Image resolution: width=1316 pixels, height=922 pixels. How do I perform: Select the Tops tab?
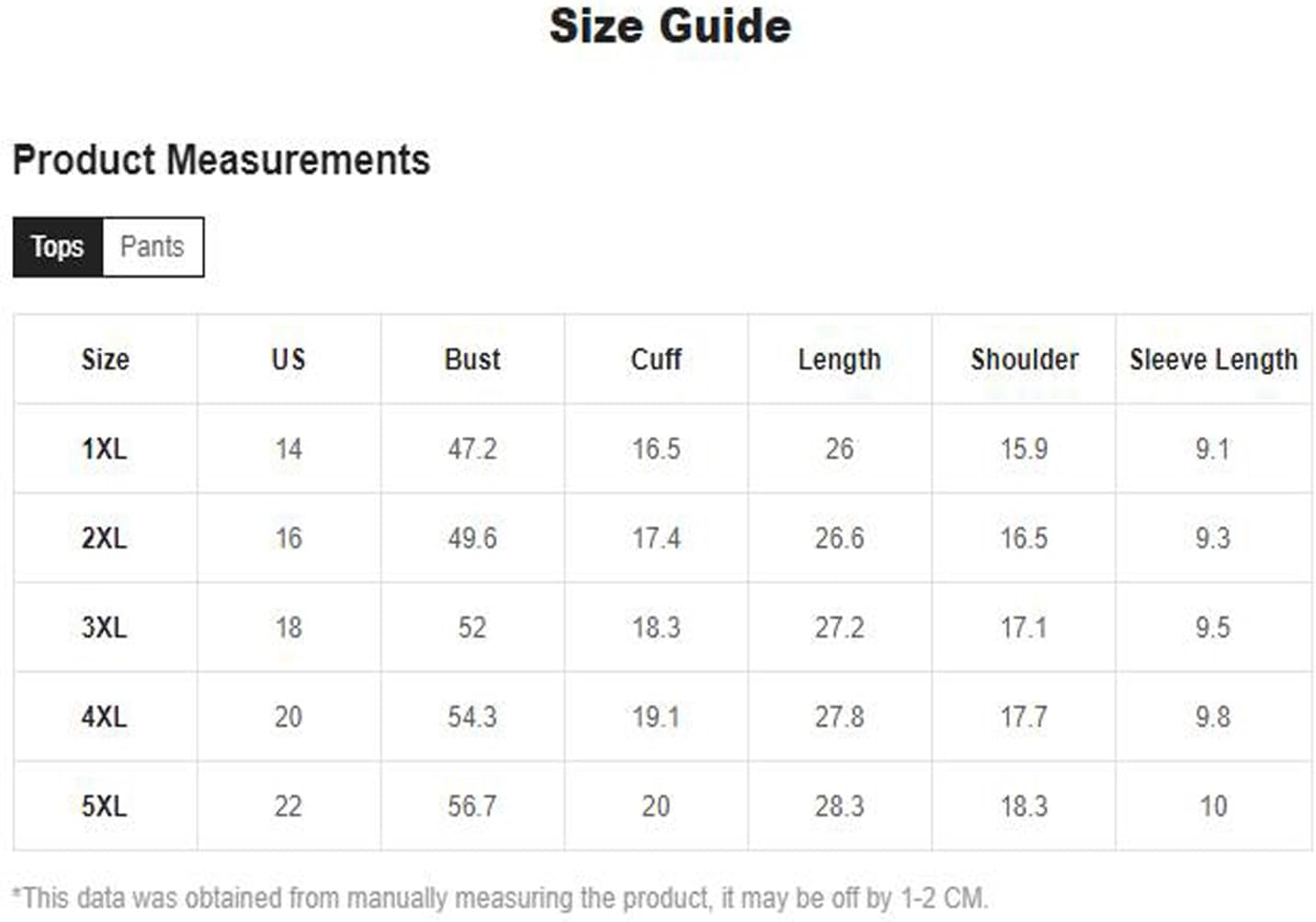[57, 246]
